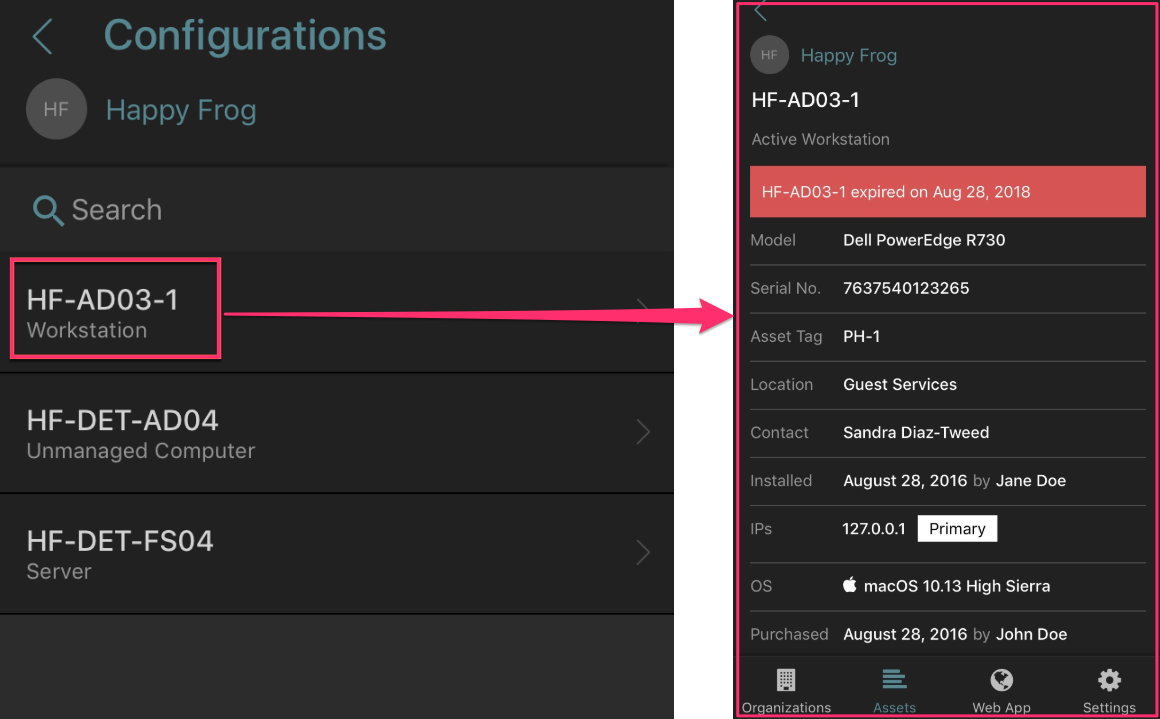The width and height of the screenshot is (1160, 719).
Task: Go back from Configurations list
Action: click(42, 37)
